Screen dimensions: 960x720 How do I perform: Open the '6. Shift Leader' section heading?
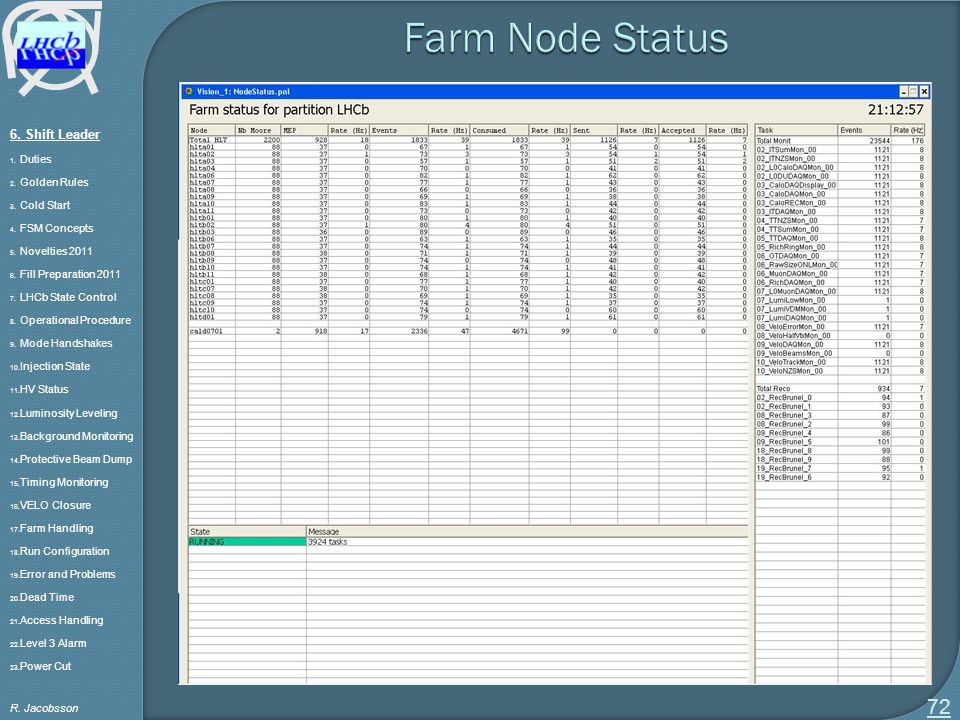point(54,135)
